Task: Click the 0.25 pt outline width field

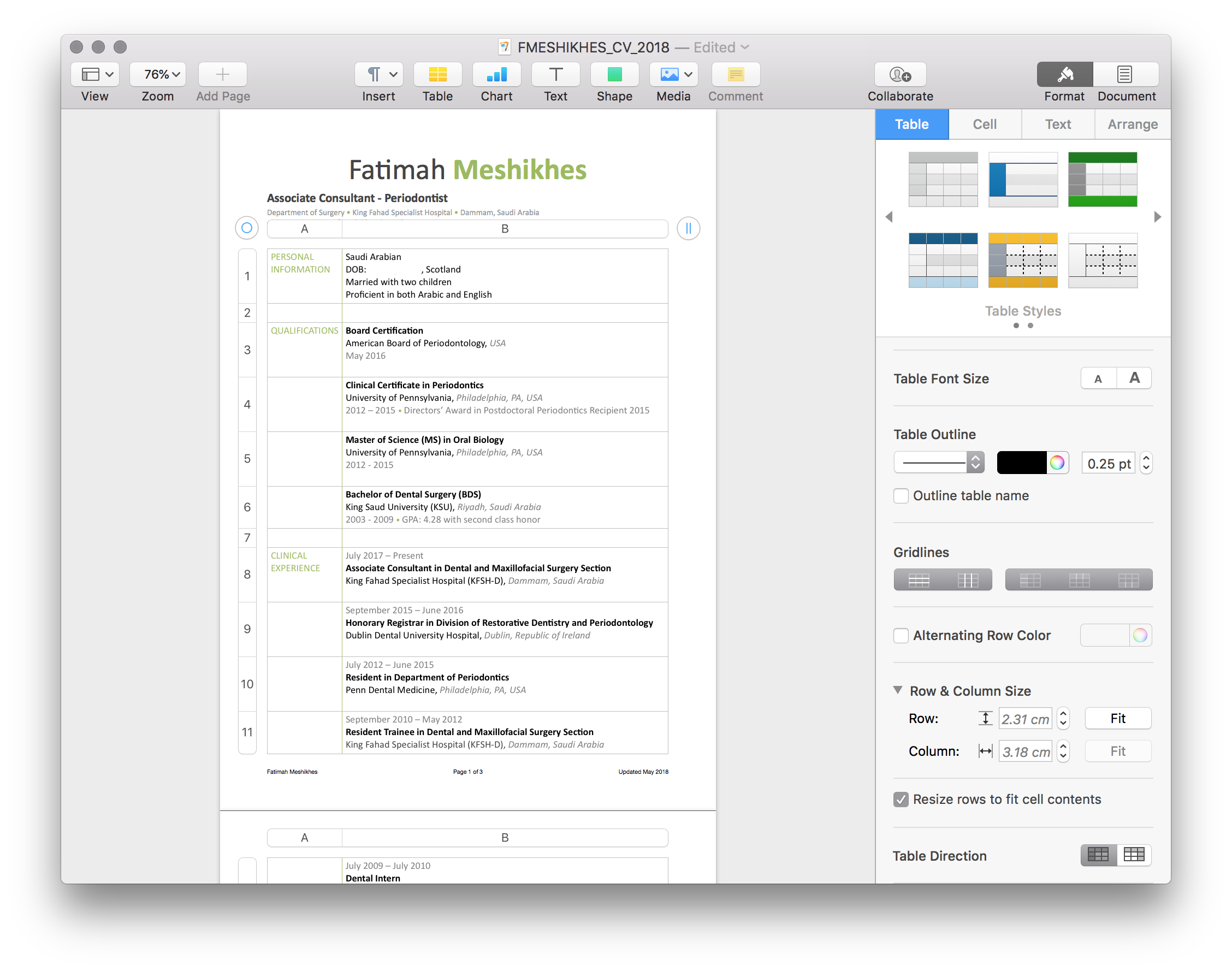Action: [1108, 463]
